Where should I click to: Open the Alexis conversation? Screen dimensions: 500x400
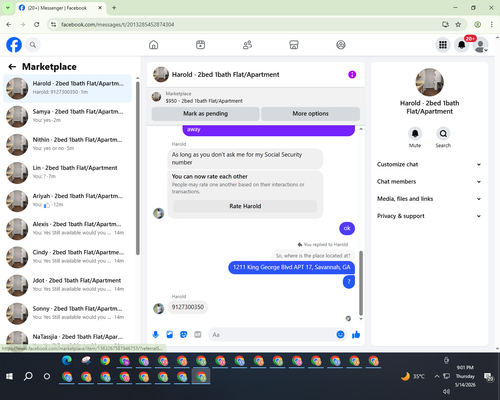(67, 229)
